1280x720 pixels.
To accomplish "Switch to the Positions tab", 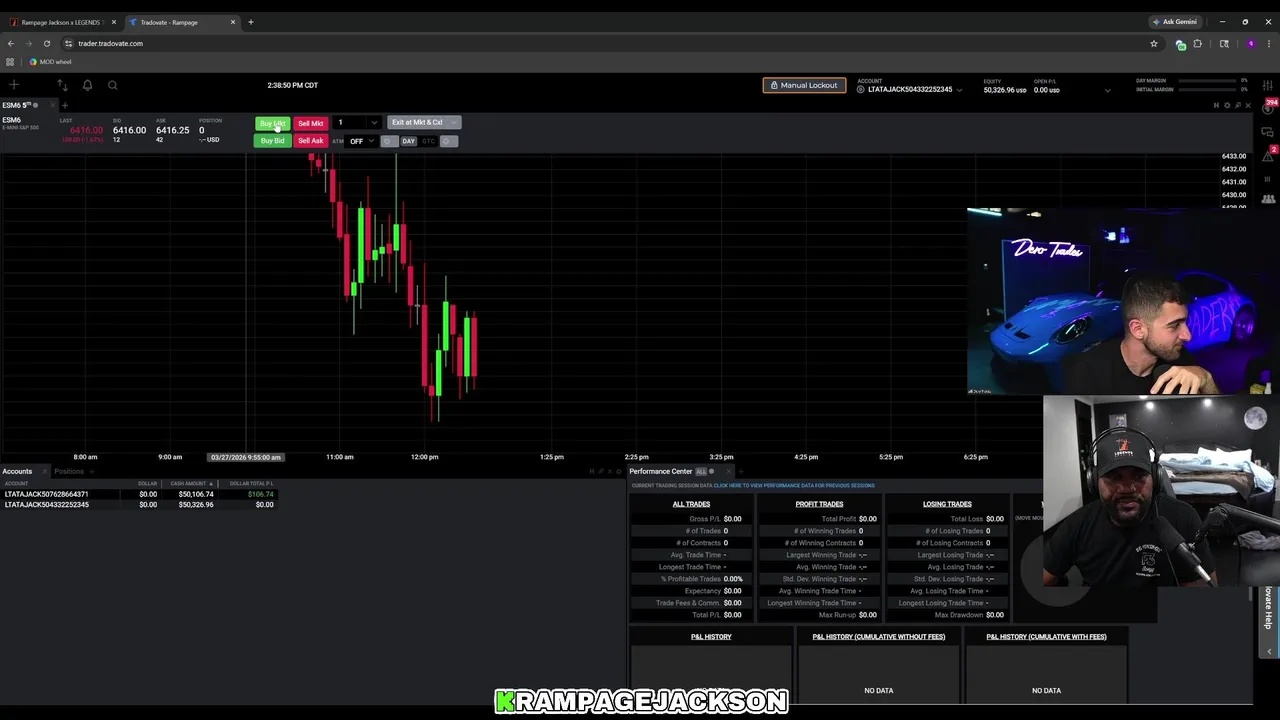I will point(69,471).
